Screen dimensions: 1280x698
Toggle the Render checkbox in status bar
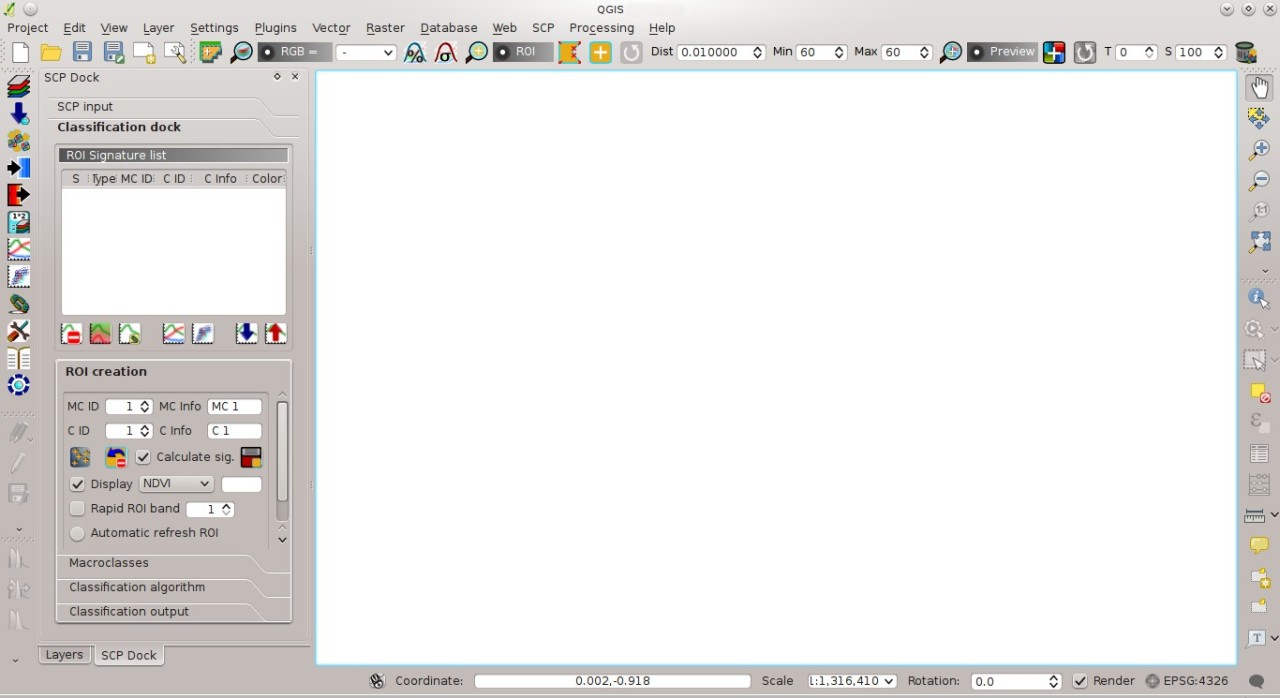pyautogui.click(x=1080, y=681)
